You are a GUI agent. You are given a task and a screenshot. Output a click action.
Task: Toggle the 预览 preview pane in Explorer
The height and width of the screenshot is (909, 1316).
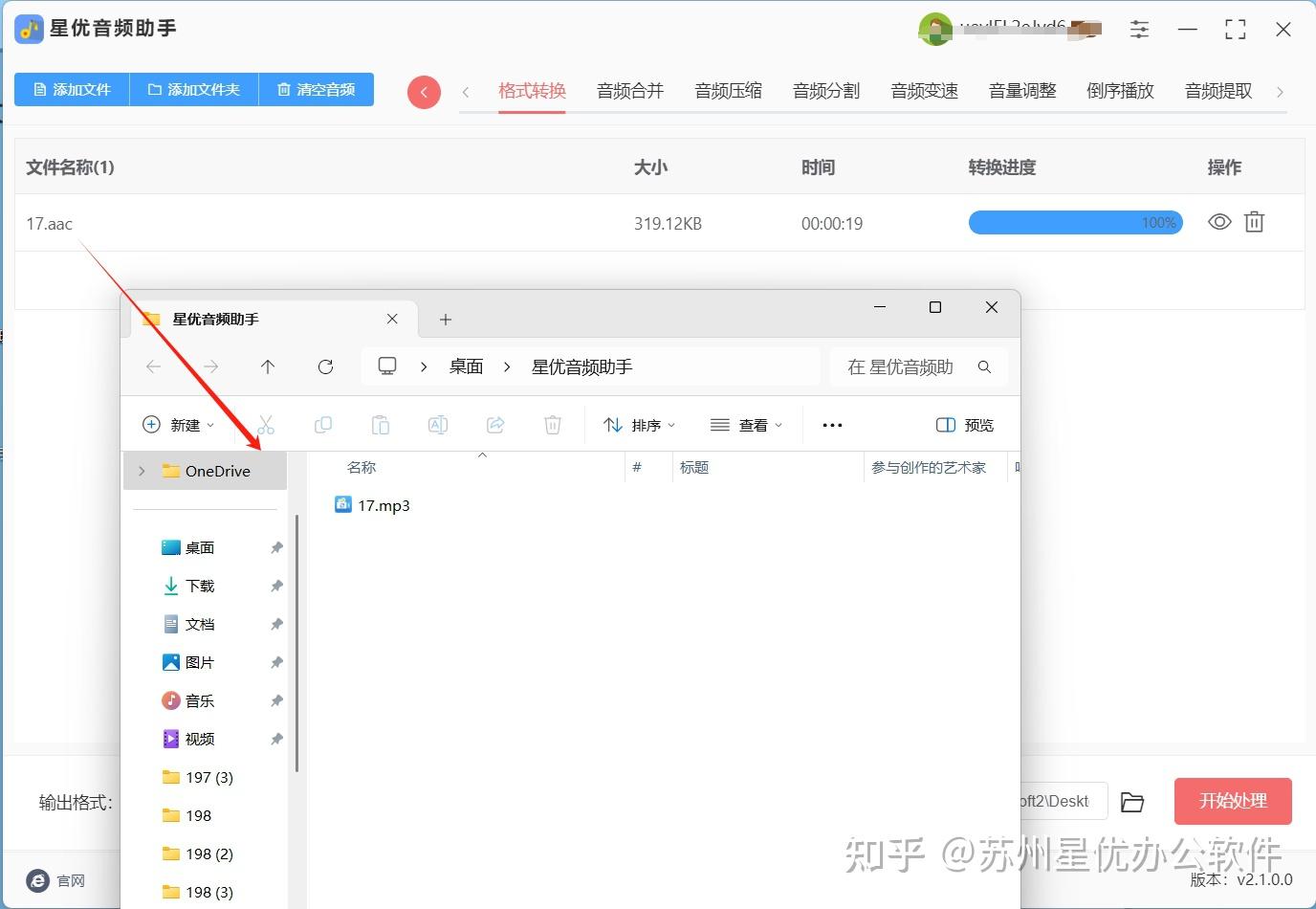[x=964, y=424]
